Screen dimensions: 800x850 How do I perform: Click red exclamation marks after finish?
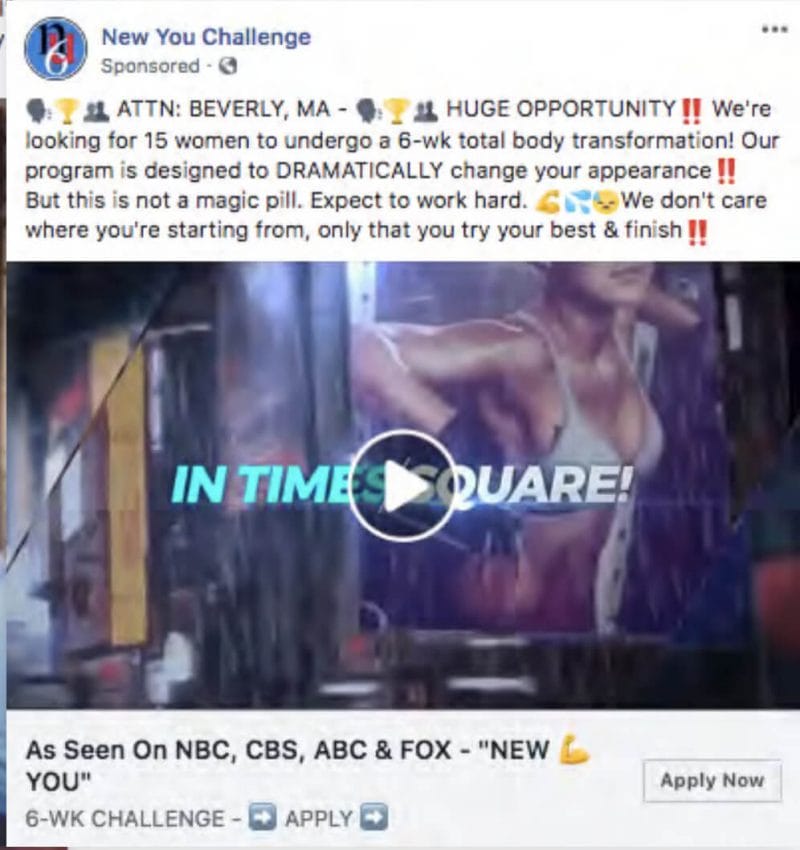pyautogui.click(x=697, y=232)
